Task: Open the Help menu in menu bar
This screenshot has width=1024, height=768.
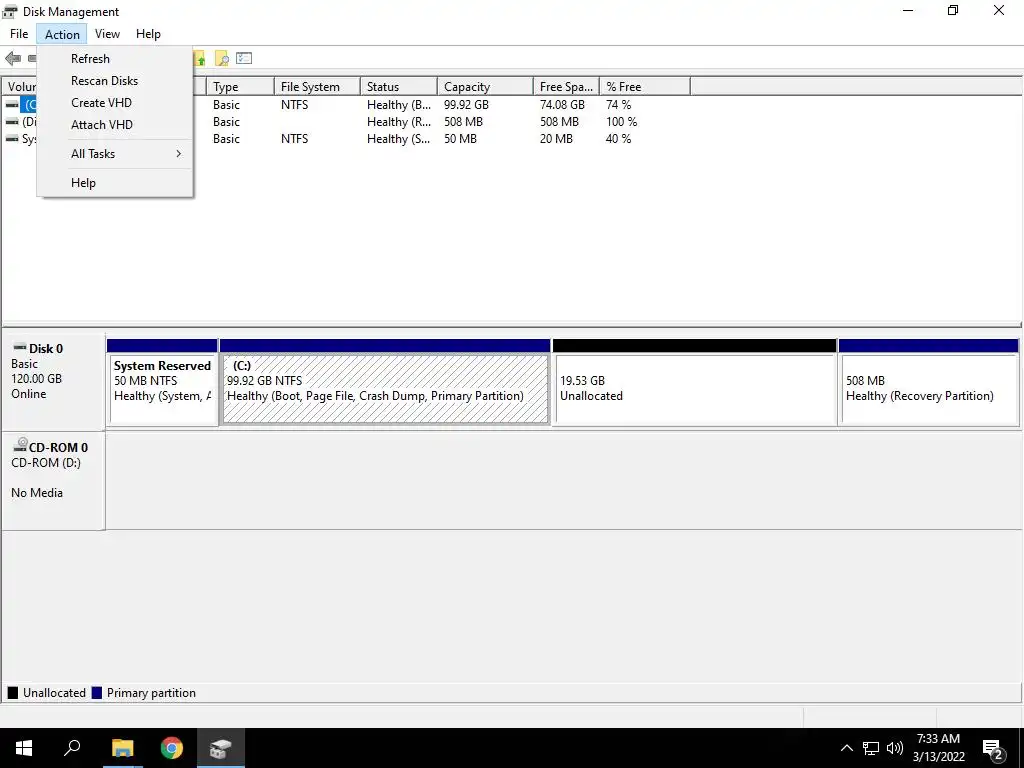Action: pos(148,34)
